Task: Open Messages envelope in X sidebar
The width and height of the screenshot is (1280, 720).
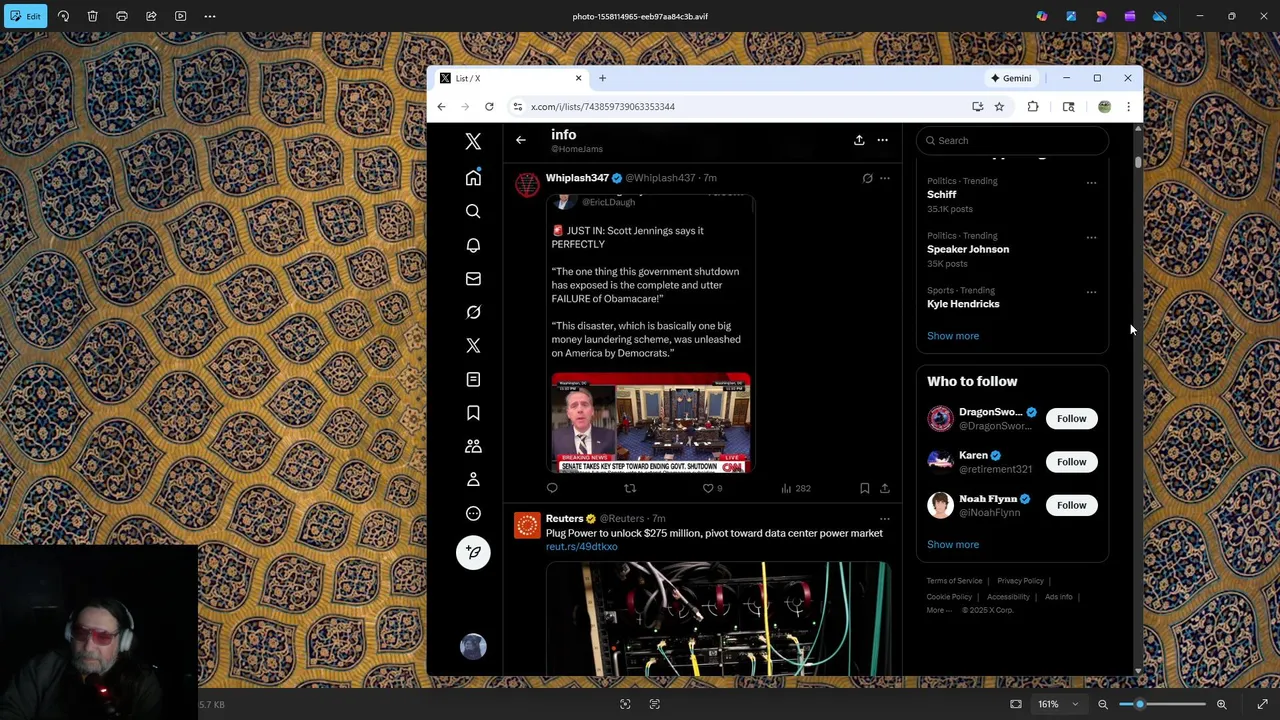Action: click(473, 279)
